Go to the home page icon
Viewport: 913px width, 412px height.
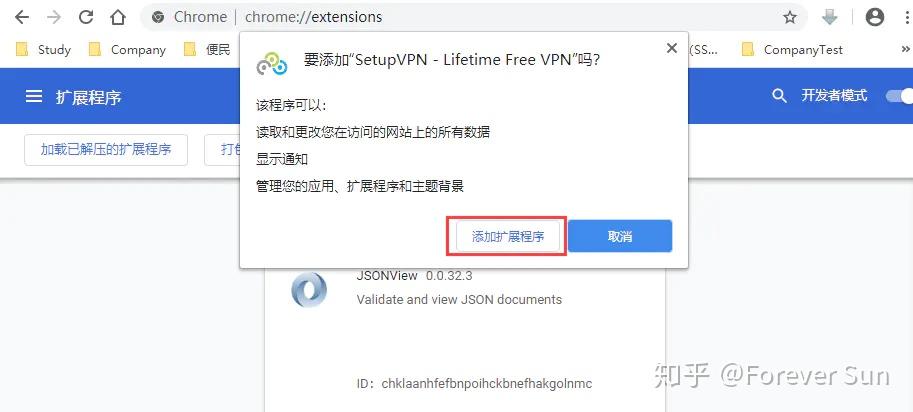click(x=118, y=17)
